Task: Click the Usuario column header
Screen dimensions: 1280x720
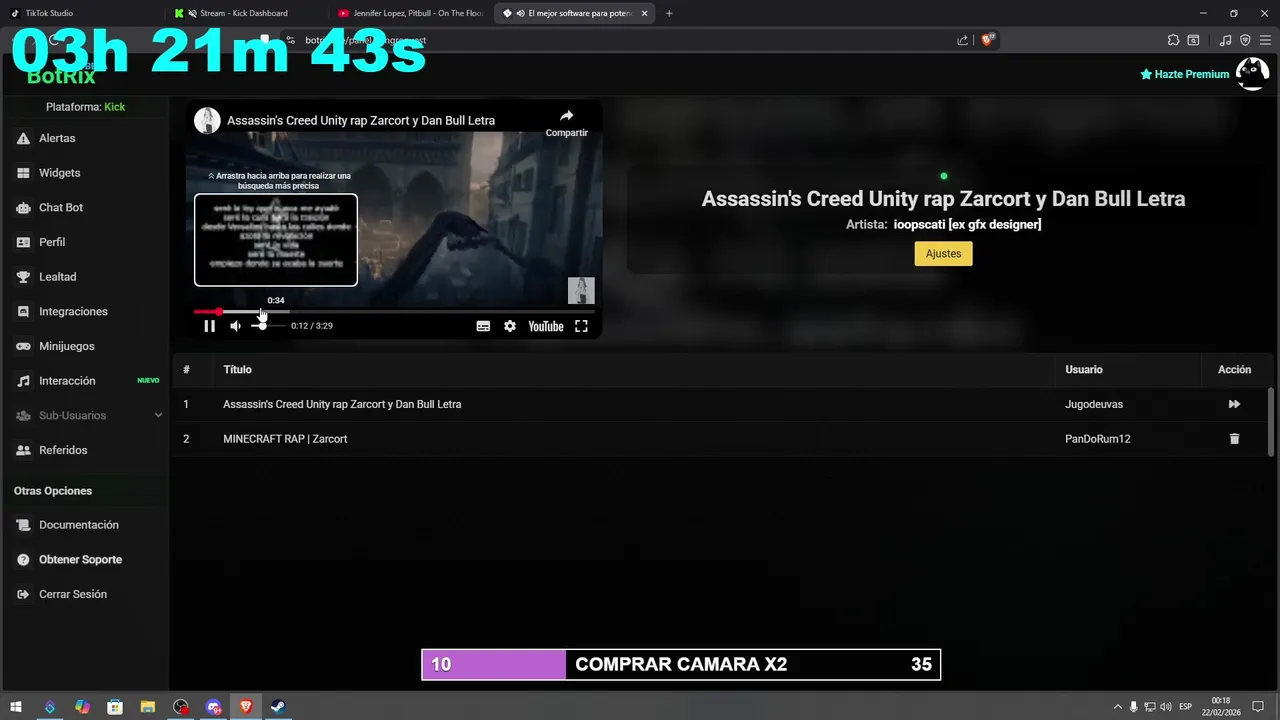Action: pos(1084,370)
